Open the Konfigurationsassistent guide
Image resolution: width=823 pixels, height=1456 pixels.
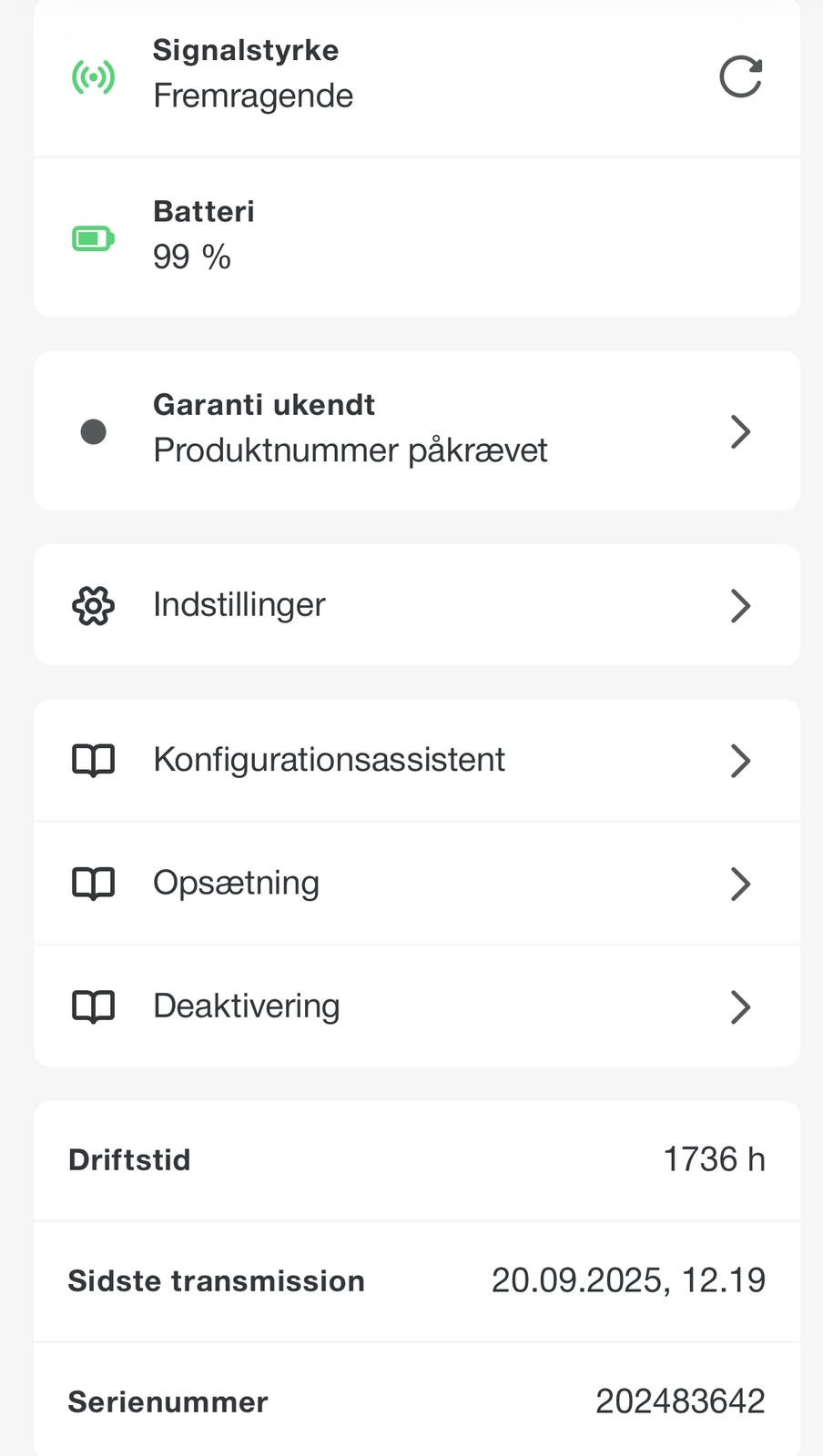tap(329, 760)
